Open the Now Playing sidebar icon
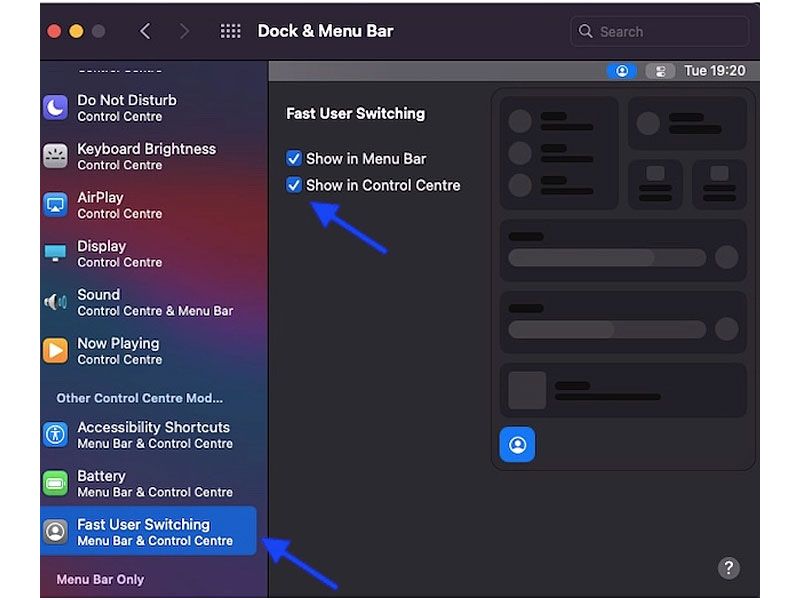 point(55,350)
